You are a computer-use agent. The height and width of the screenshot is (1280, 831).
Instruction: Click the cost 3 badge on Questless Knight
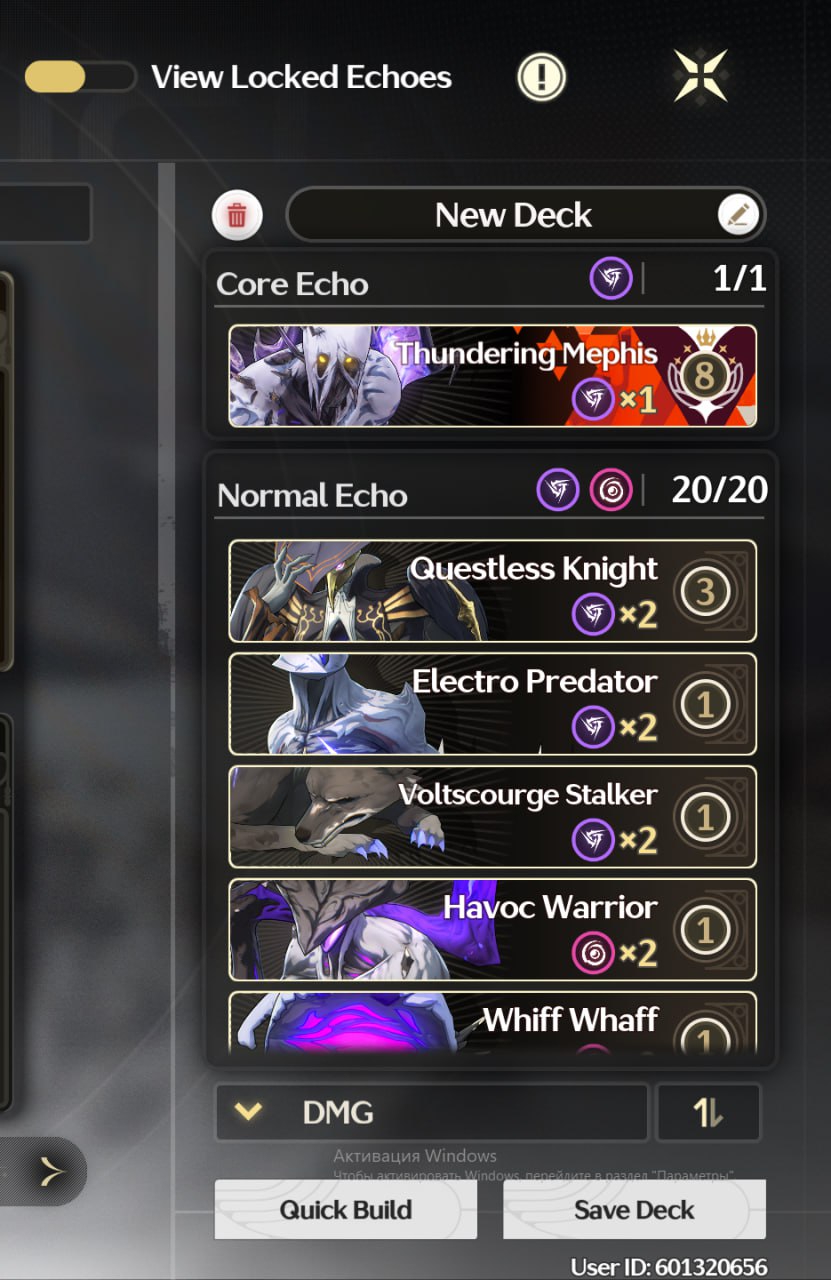coord(705,591)
